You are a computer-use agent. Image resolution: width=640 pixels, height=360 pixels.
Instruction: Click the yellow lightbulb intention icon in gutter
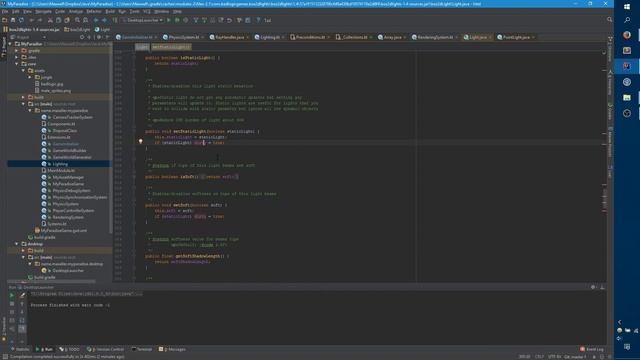[140, 142]
